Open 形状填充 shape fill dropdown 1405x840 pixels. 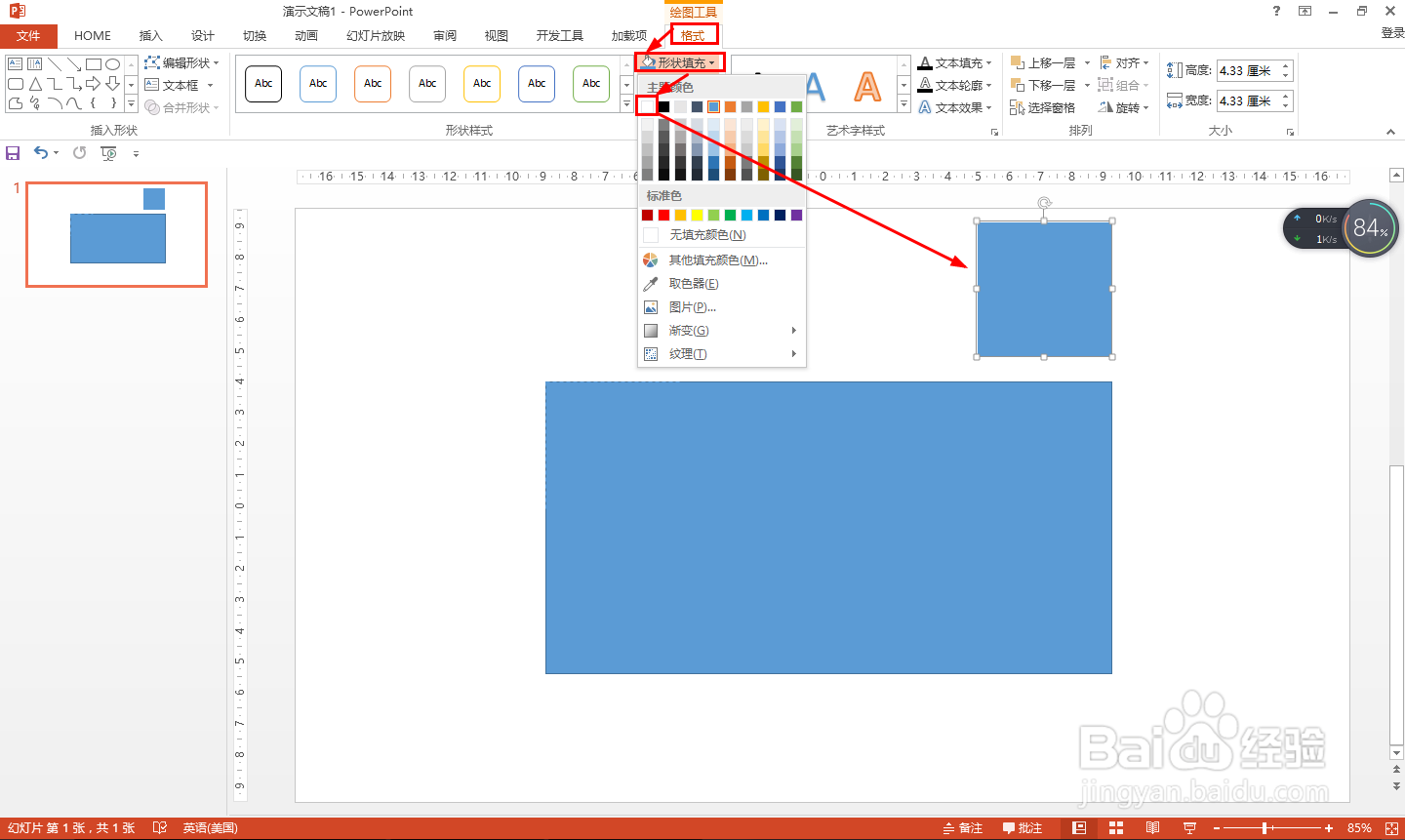[680, 62]
